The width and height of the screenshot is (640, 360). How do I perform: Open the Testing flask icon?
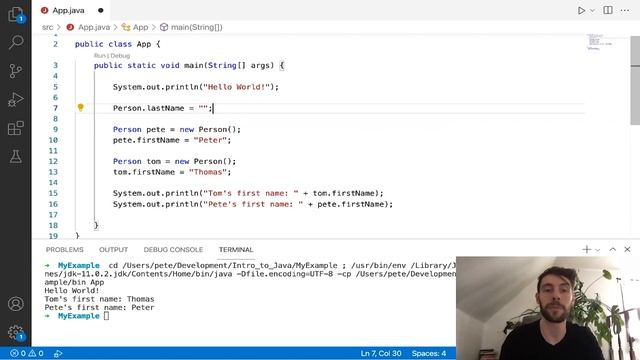pos(16,156)
